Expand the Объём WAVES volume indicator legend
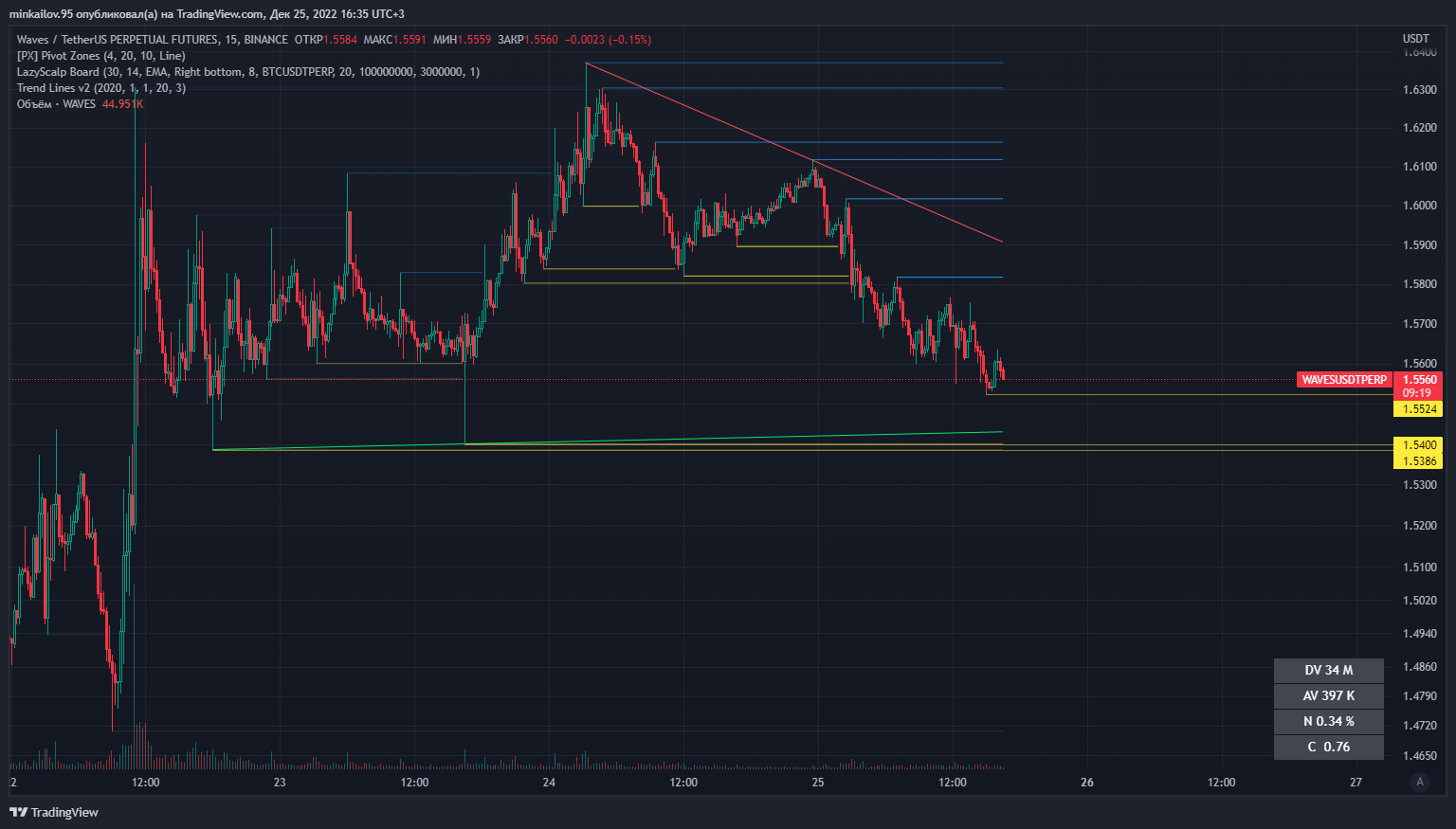 pos(56,104)
